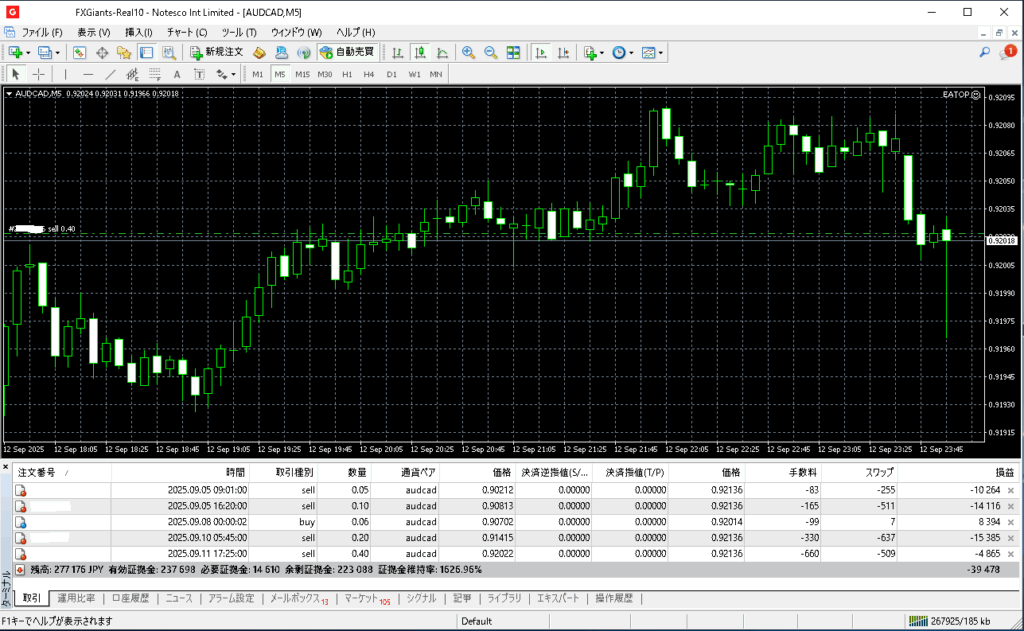1024x631 pixels.
Task: Zoom out on the chart
Action: click(490, 52)
